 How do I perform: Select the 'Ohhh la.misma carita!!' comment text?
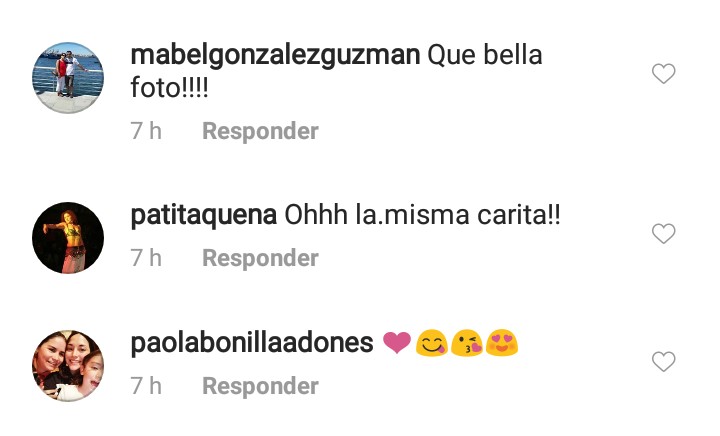coord(422,215)
